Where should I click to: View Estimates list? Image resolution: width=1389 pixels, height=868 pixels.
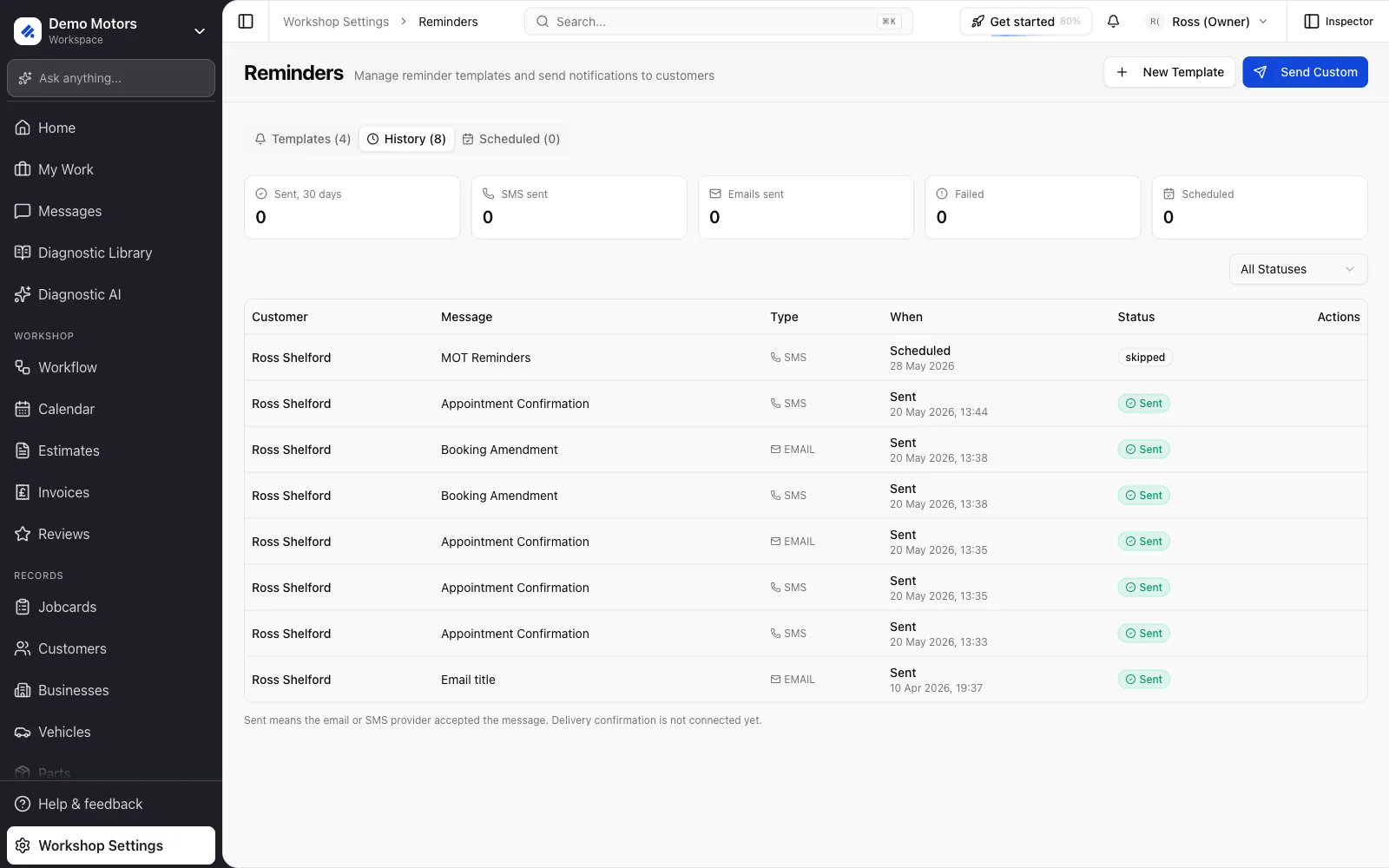click(111, 450)
